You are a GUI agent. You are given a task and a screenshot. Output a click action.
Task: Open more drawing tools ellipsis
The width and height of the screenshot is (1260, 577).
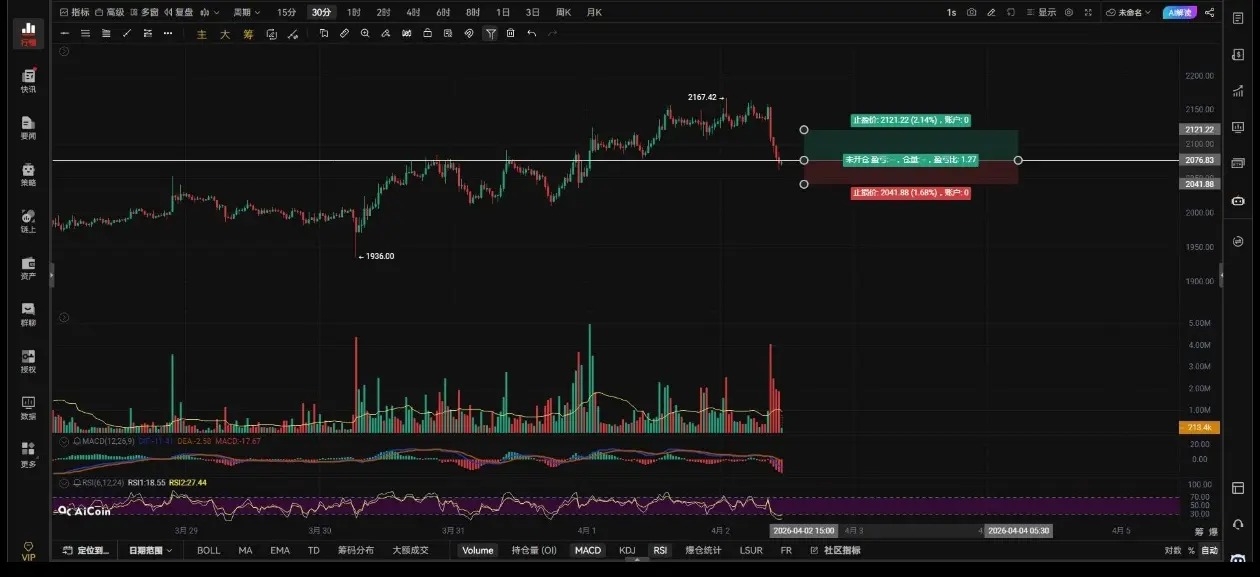pyautogui.click(x=166, y=33)
